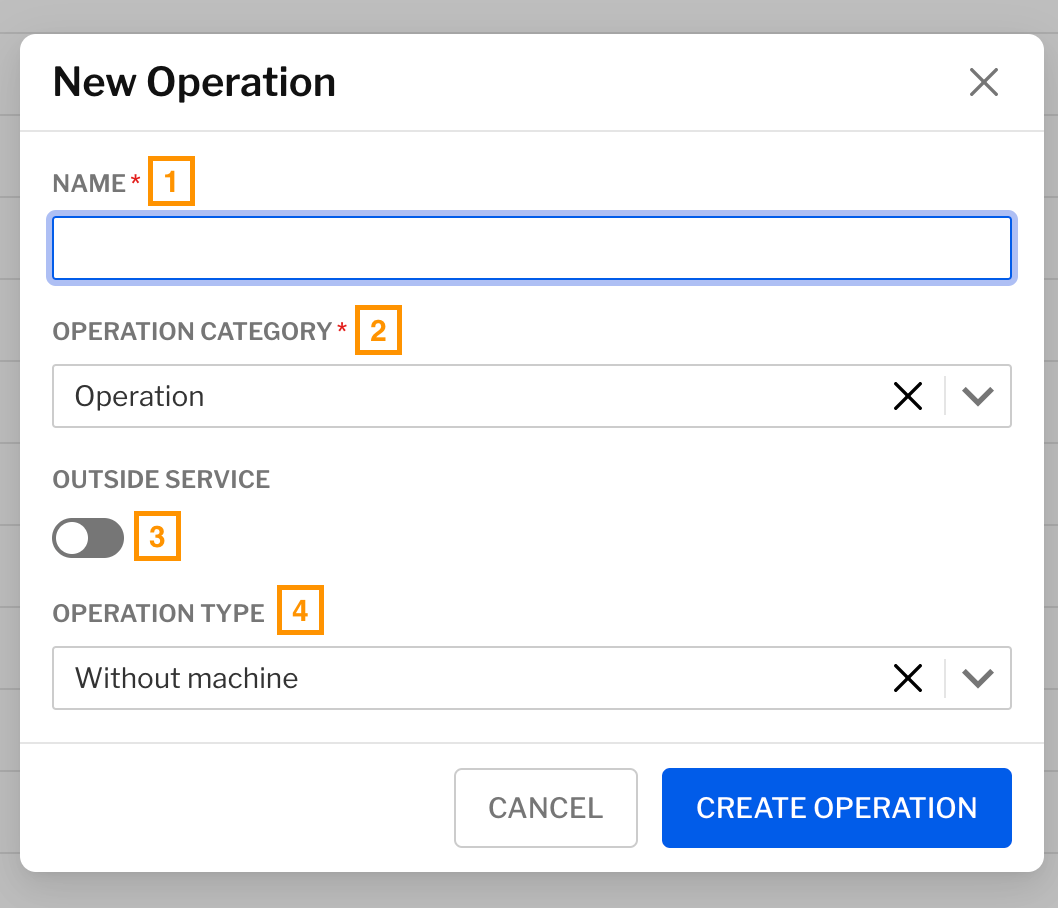Click the close icon of New Operation dialog
The width and height of the screenshot is (1058, 908).
(x=983, y=82)
